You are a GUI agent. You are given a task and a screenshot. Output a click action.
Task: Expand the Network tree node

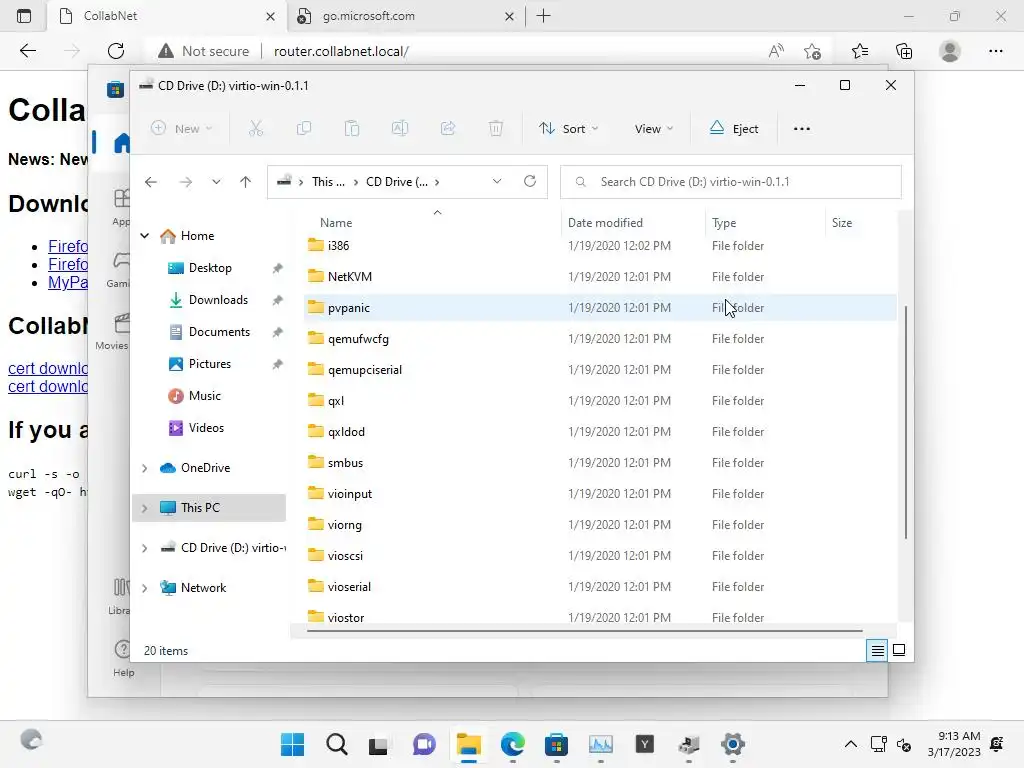[x=144, y=588]
